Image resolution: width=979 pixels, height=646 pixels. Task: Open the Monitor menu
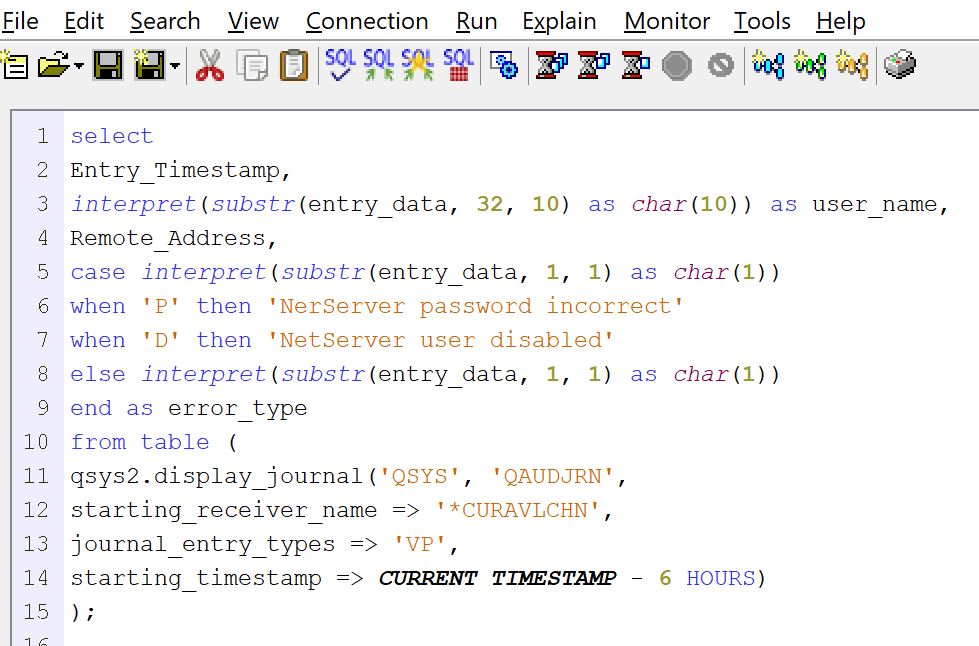(x=667, y=21)
